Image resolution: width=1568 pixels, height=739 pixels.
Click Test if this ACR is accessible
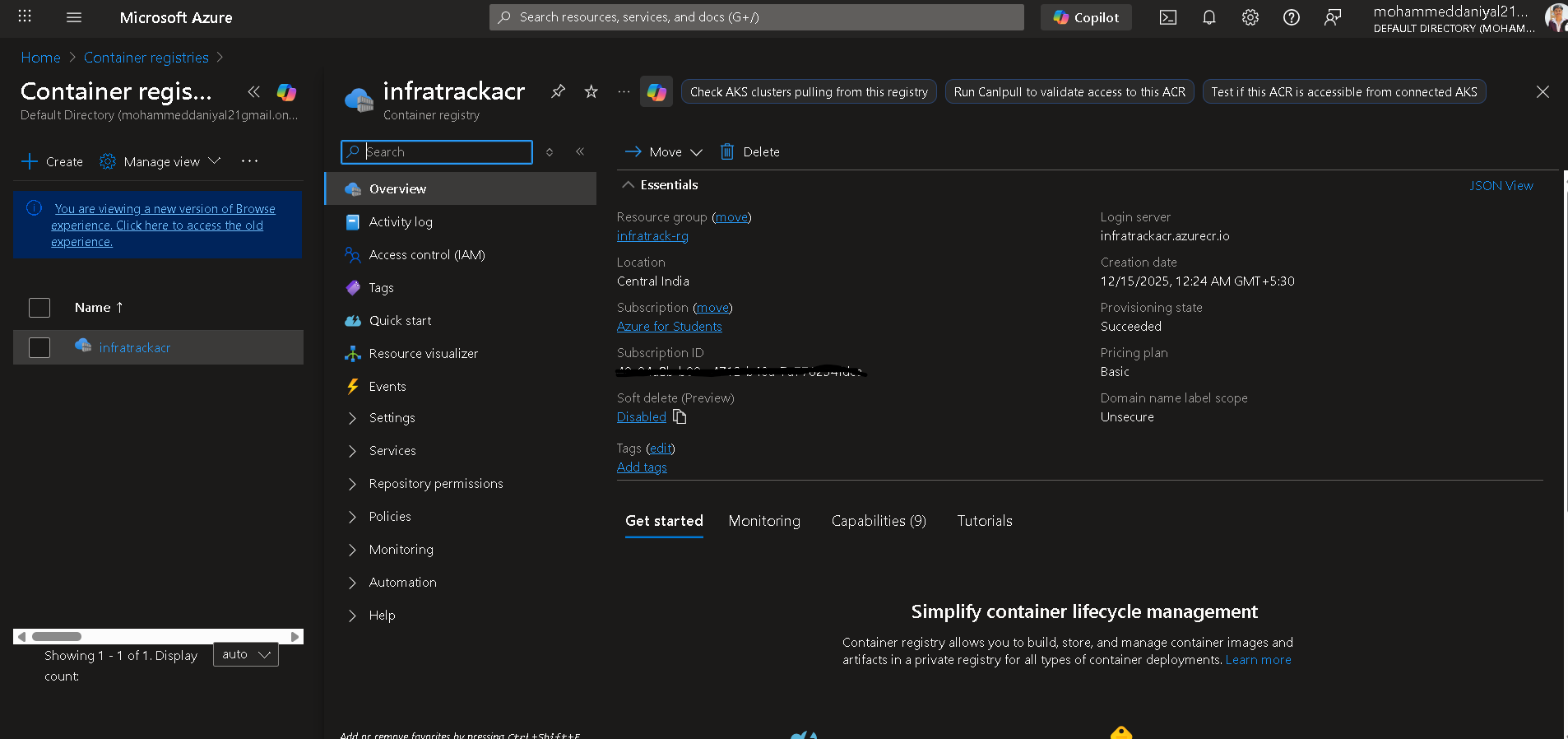[1344, 92]
